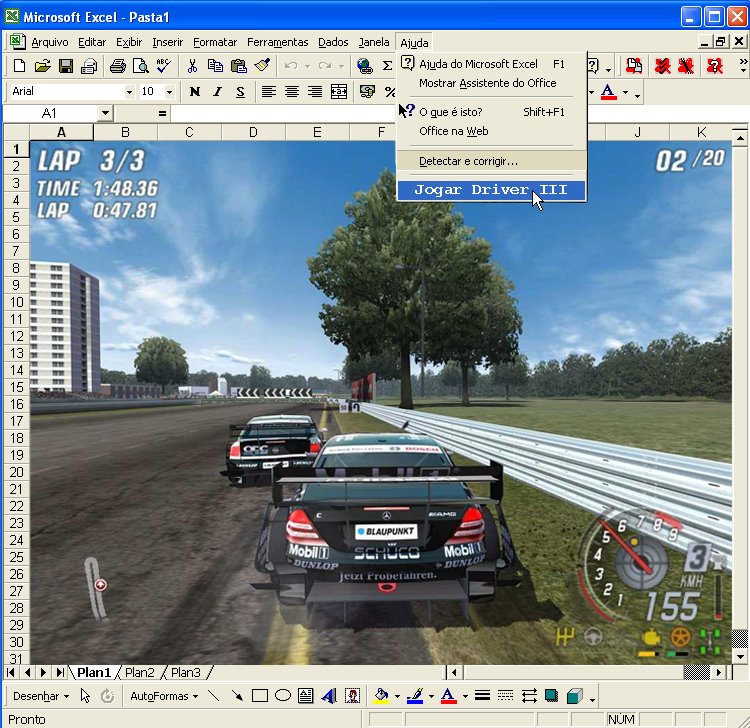750x728 pixels.
Task: Open the Arquivo menu
Action: click(50, 43)
